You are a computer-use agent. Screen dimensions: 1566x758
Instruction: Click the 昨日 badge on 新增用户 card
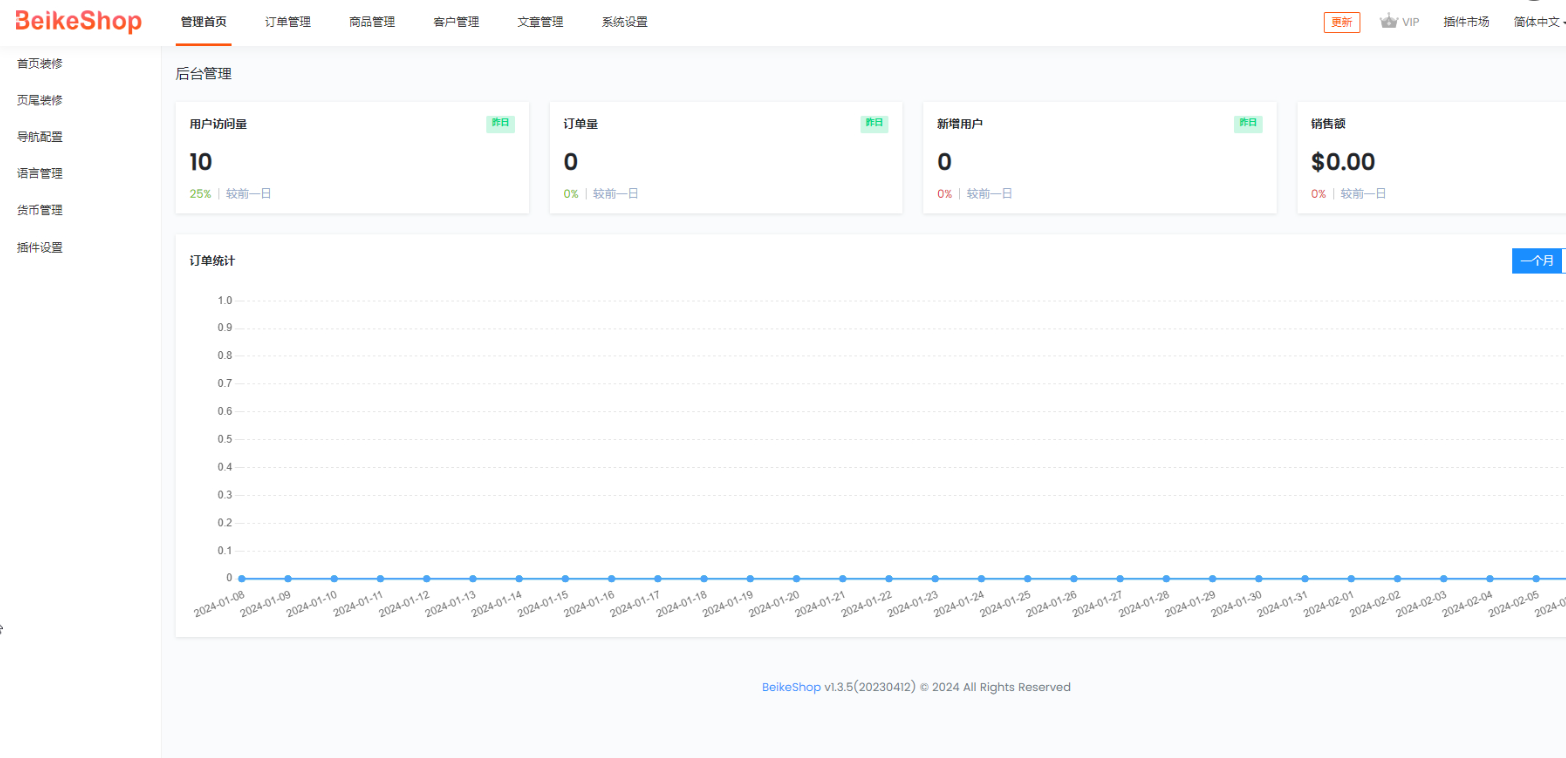coord(1248,123)
